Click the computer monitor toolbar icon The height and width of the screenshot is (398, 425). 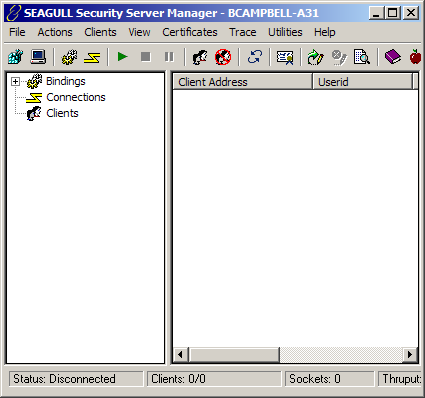tap(38, 57)
